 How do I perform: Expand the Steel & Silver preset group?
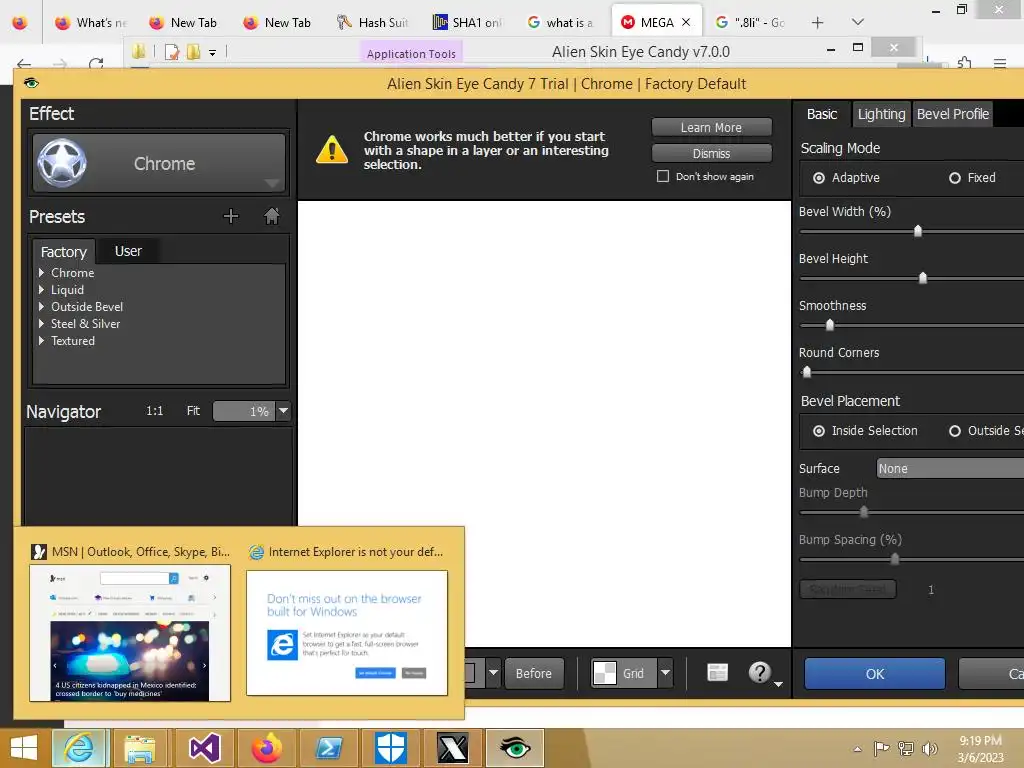[42, 323]
